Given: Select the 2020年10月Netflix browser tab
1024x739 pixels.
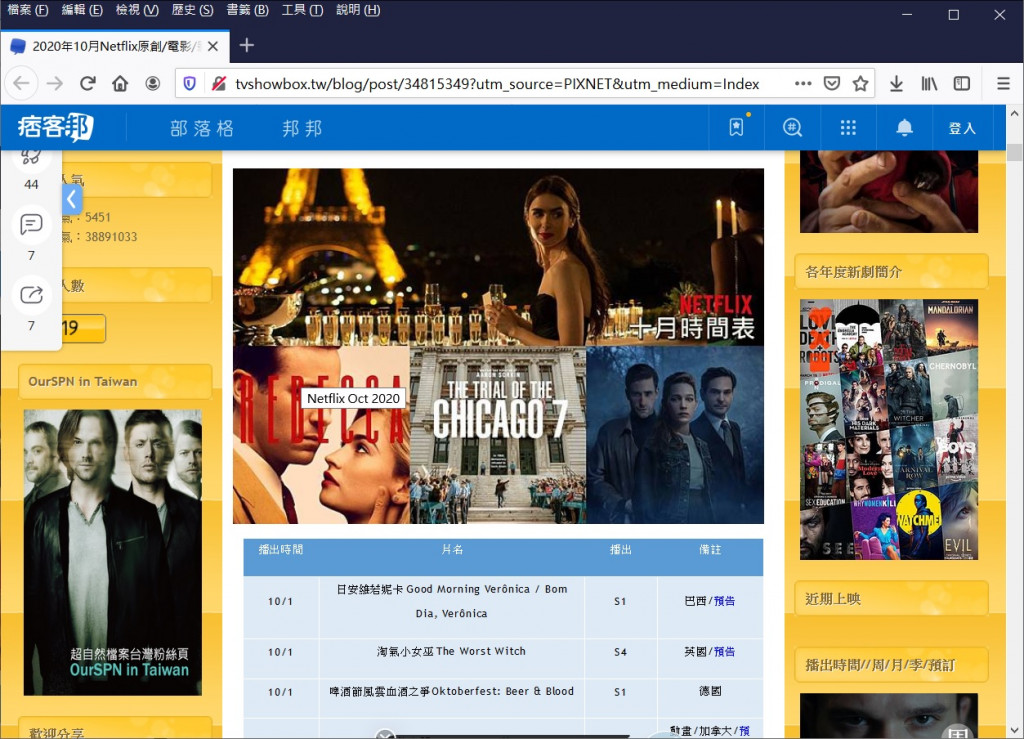Looking at the screenshot, I should pyautogui.click(x=115, y=46).
